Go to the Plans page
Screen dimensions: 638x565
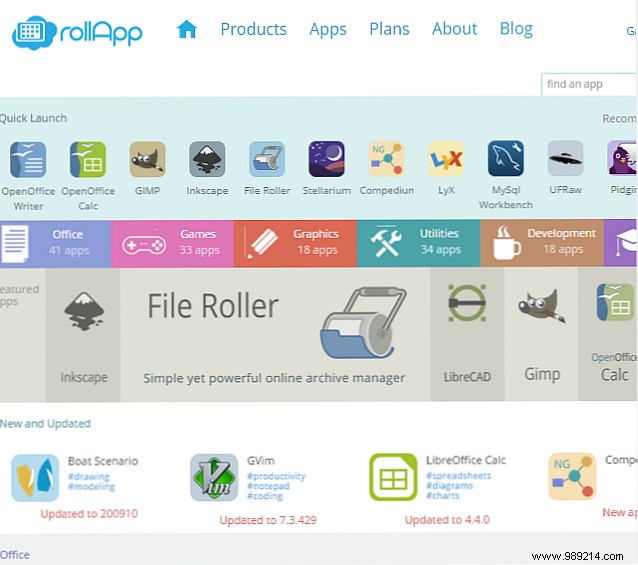389,29
